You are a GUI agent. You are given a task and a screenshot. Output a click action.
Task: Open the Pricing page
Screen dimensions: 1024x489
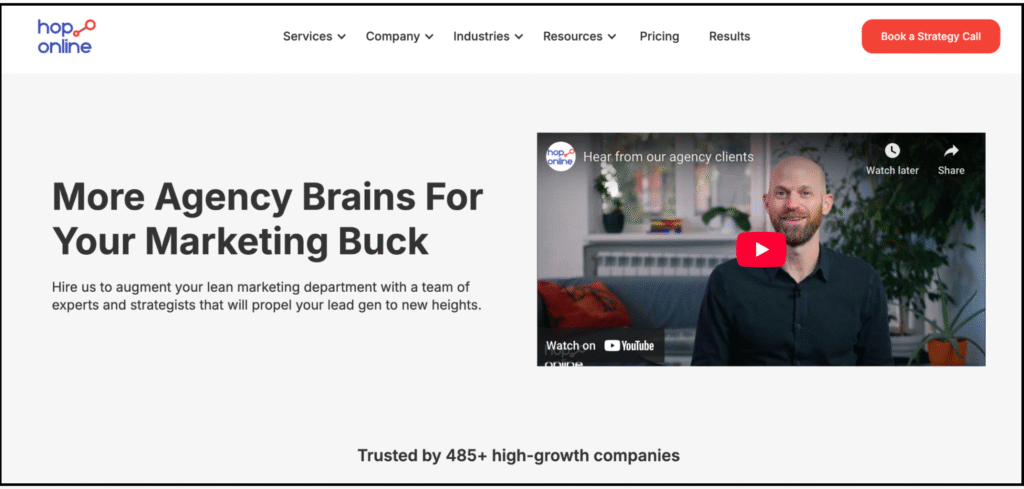tap(659, 37)
